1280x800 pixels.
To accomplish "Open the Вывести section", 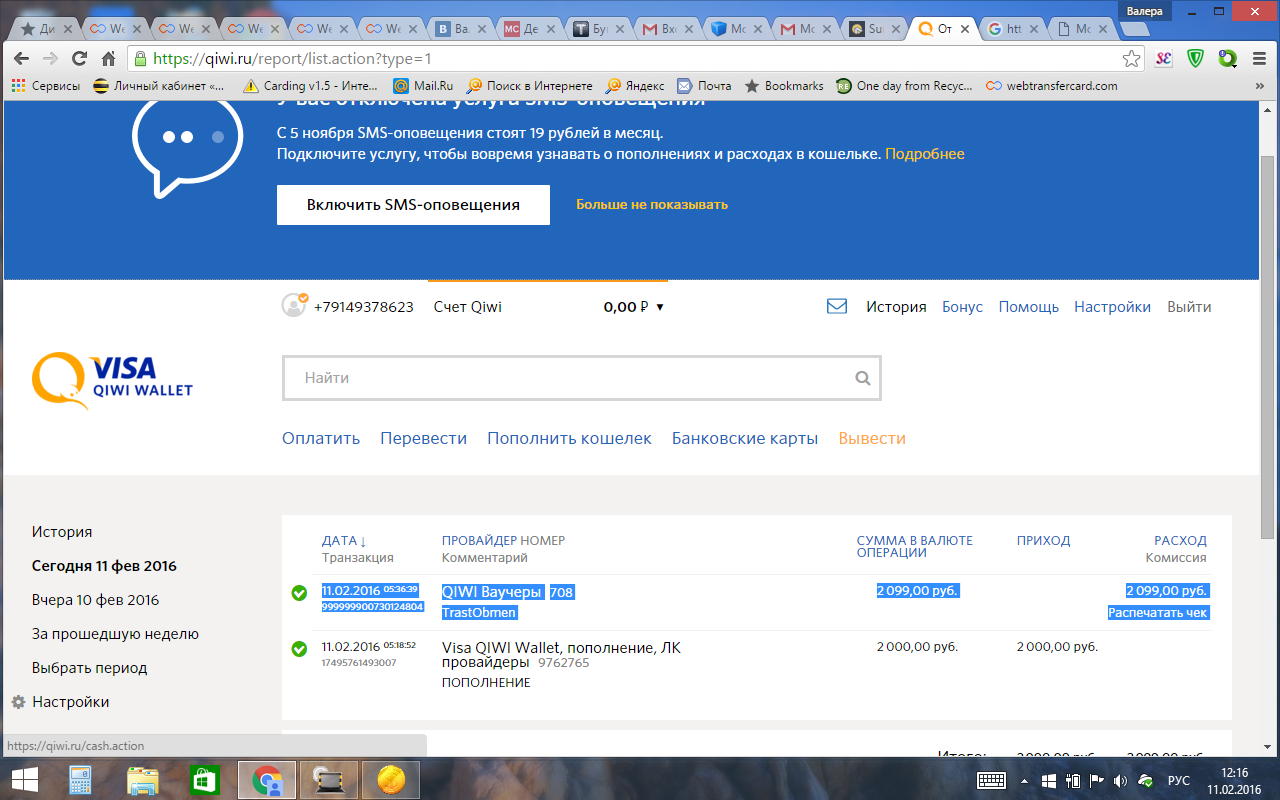I will pos(872,438).
